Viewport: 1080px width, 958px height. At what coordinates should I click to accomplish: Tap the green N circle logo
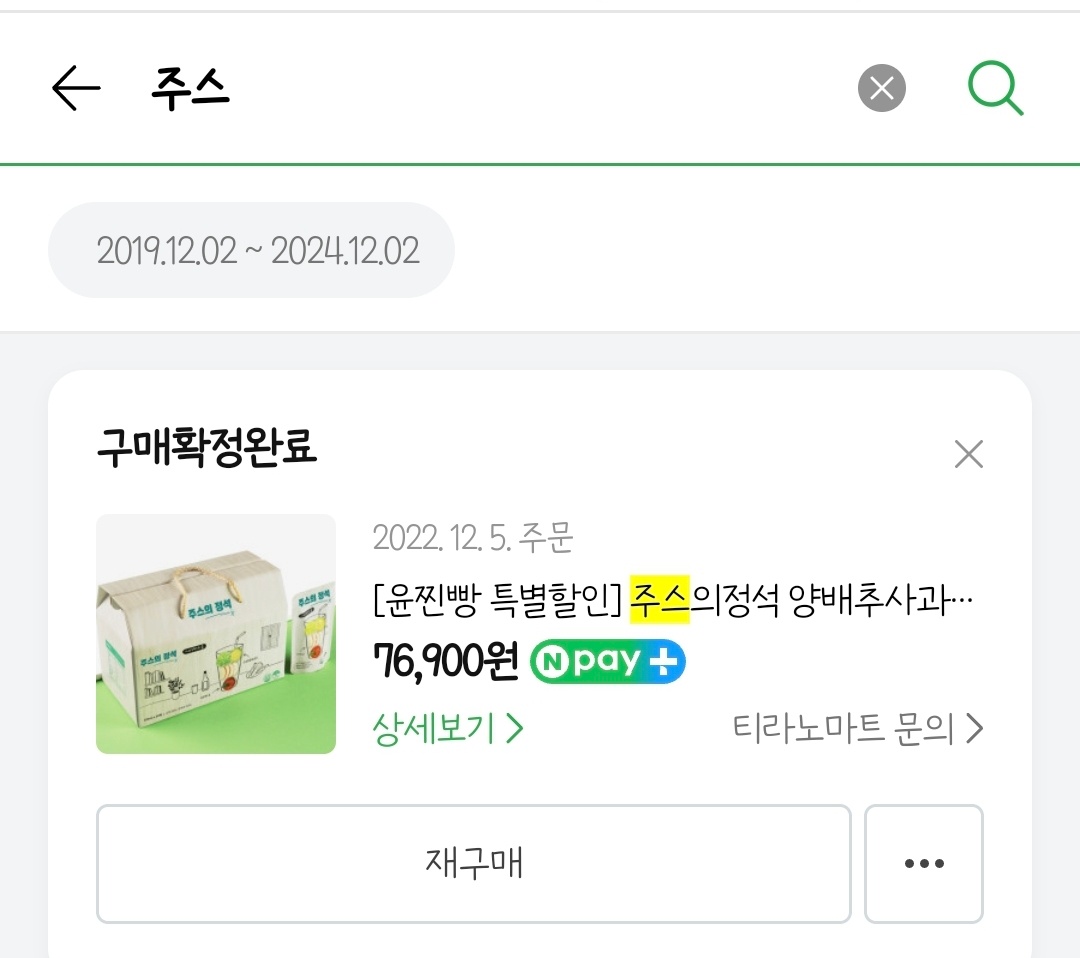549,662
